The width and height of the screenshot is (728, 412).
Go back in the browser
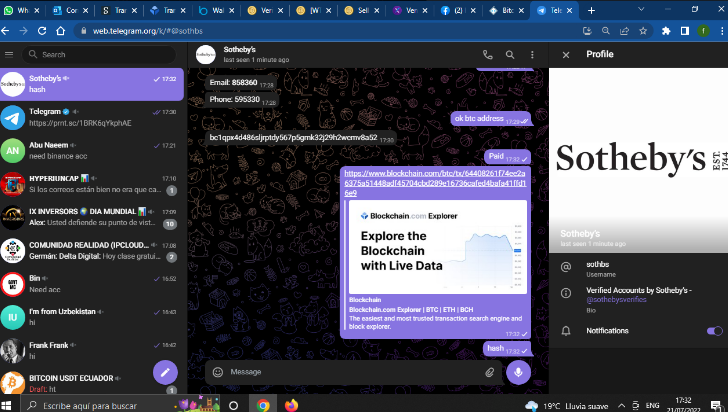6,31
